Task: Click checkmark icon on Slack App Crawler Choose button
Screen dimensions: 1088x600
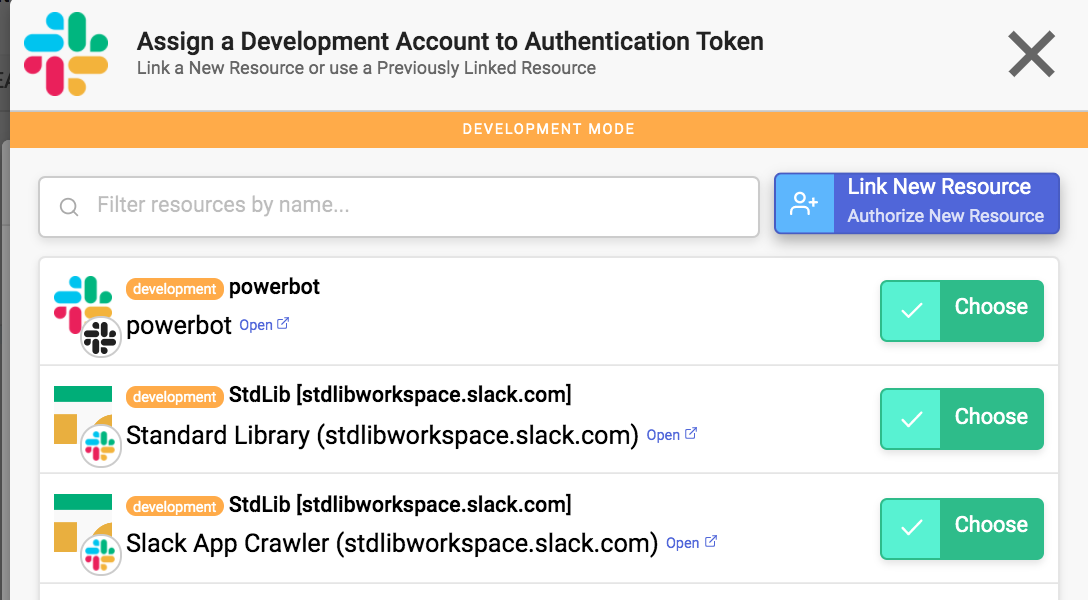Action: click(x=911, y=529)
